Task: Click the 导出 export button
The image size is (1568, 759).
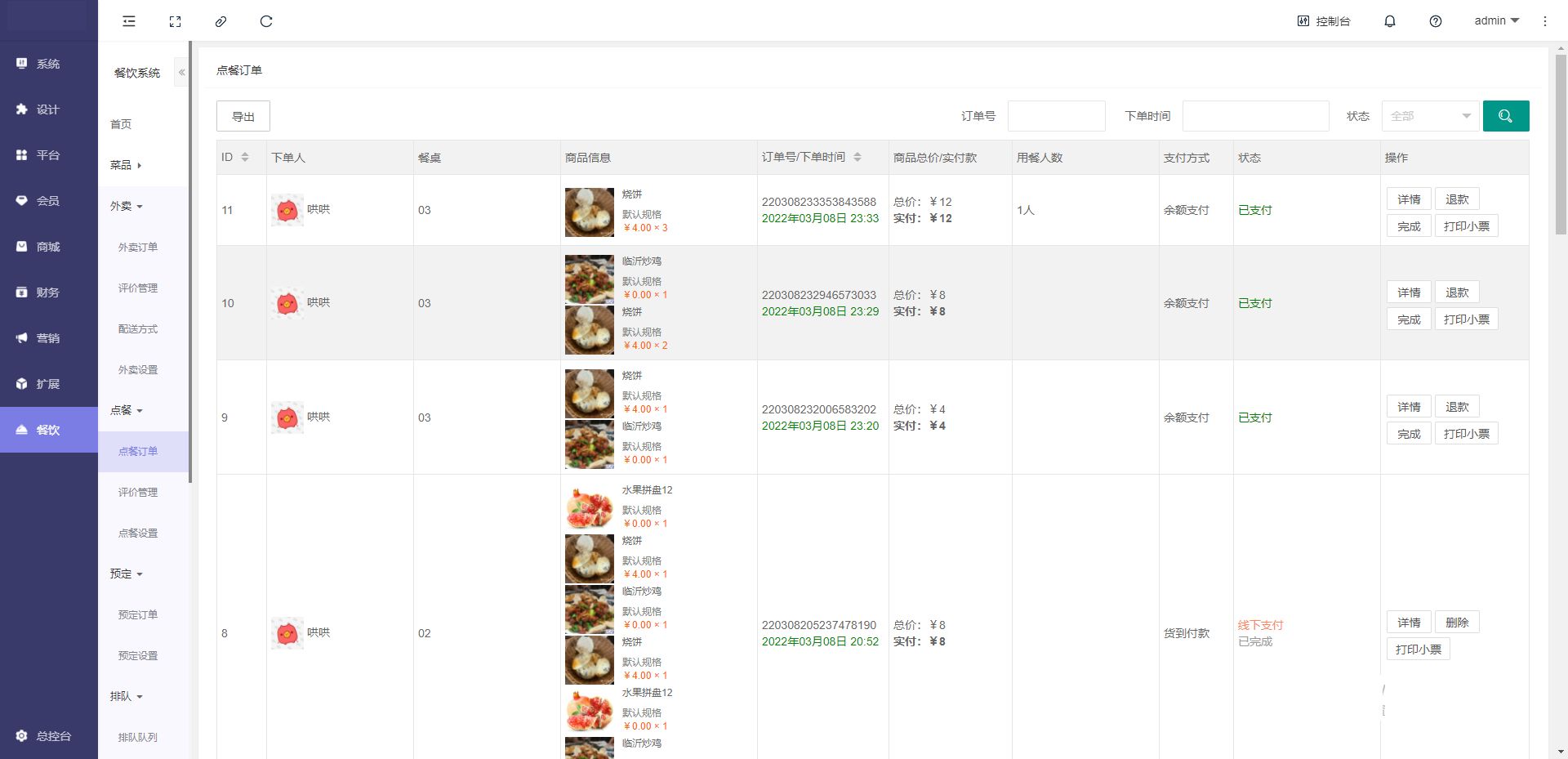Action: click(x=243, y=116)
